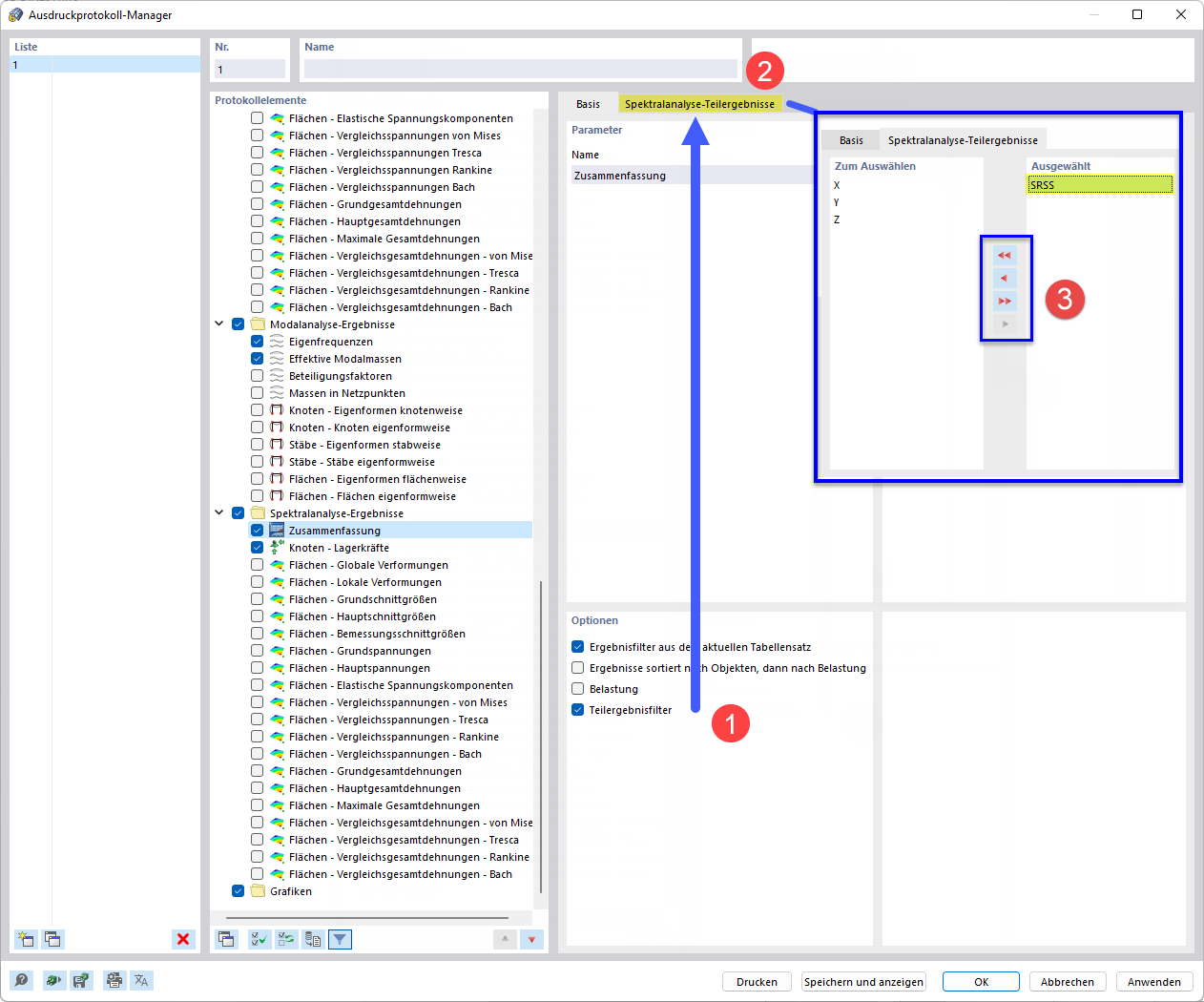Toggle the funnel filter icon
1204x1002 pixels.
click(x=340, y=939)
